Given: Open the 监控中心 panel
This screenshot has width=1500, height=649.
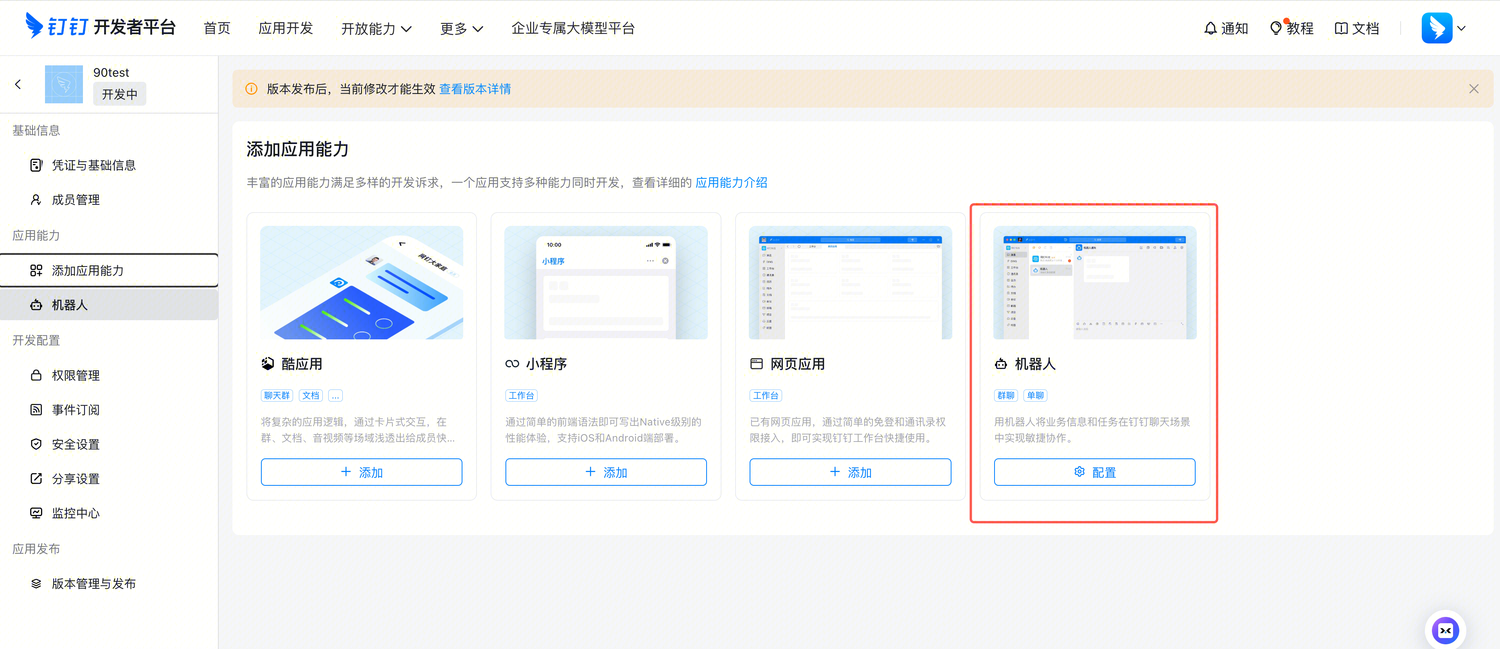Looking at the screenshot, I should [x=75, y=513].
